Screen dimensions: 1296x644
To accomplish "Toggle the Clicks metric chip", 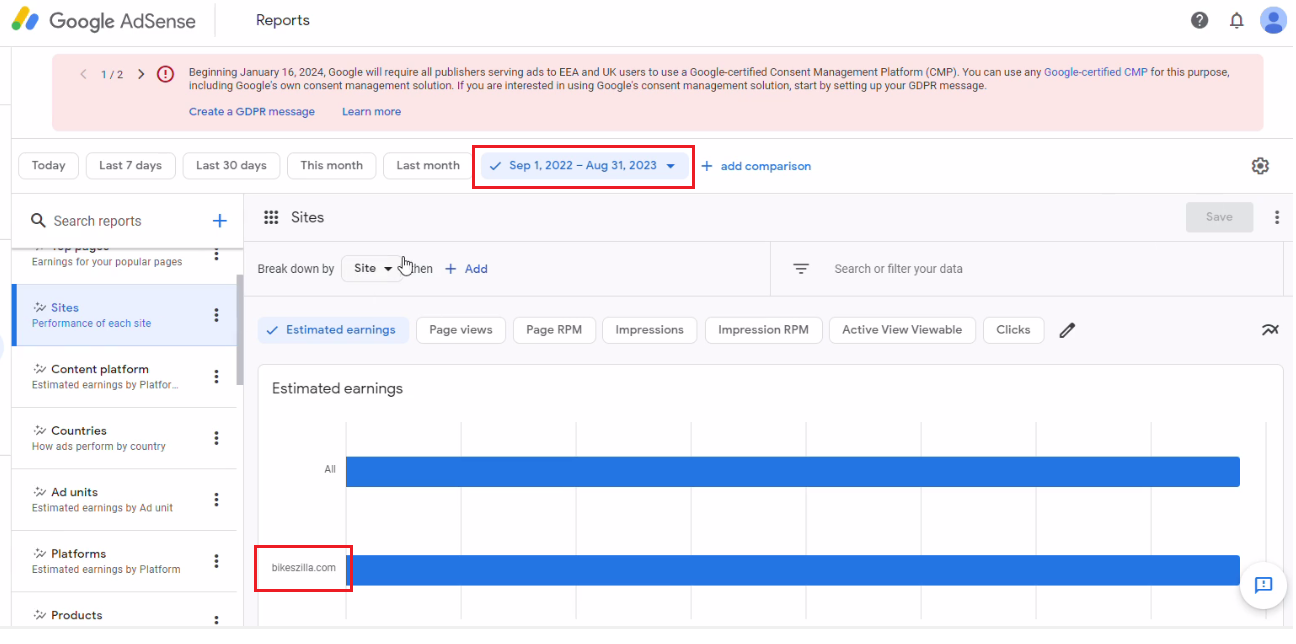I will point(1013,330).
